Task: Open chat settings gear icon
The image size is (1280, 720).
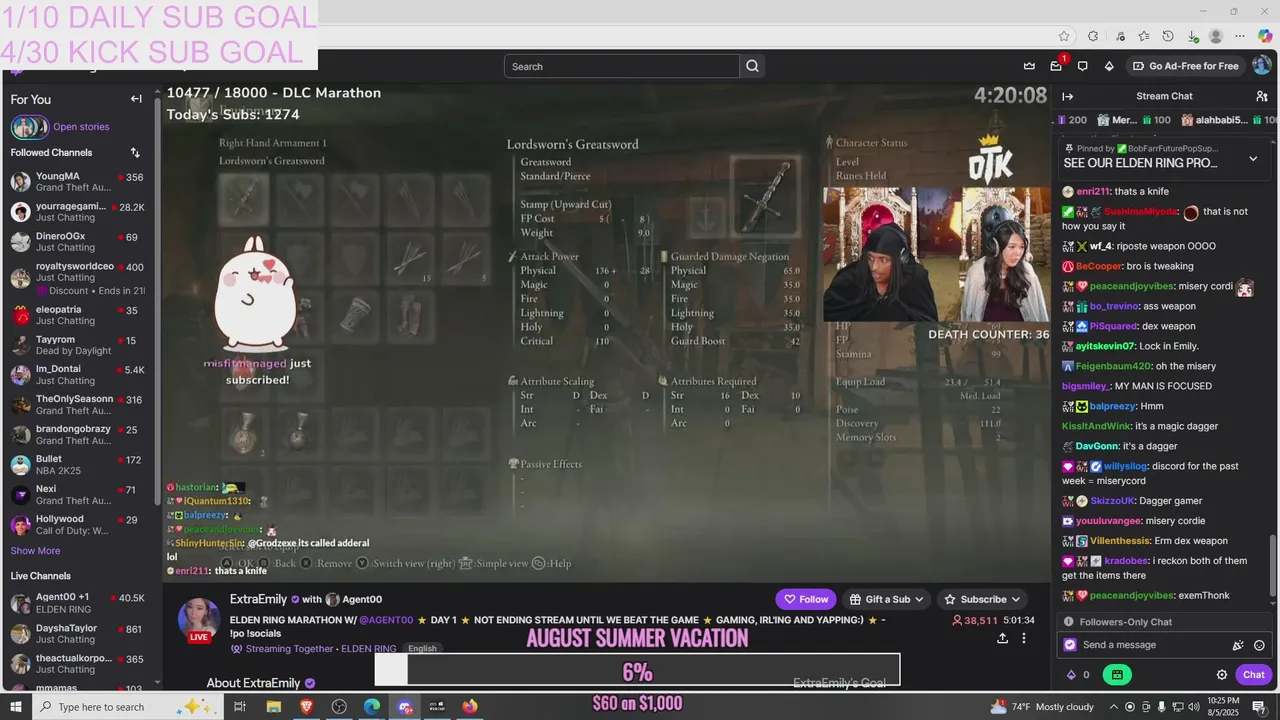Action: (x=1222, y=675)
